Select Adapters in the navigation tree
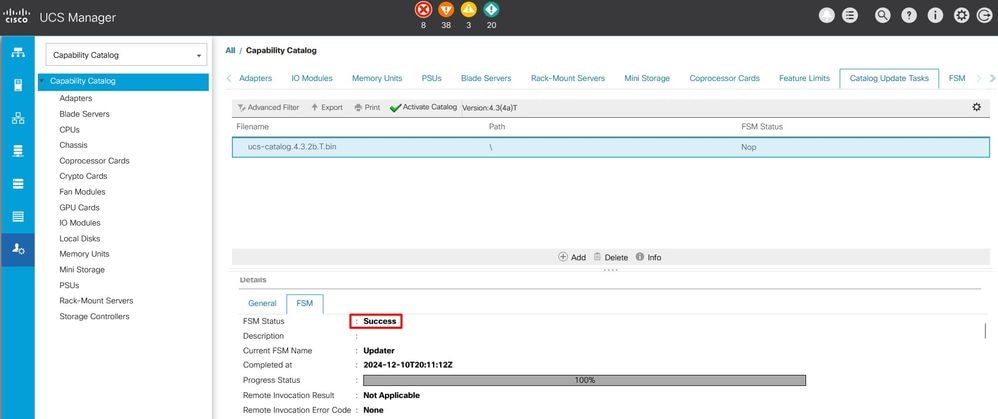998x419 pixels. pos(76,98)
